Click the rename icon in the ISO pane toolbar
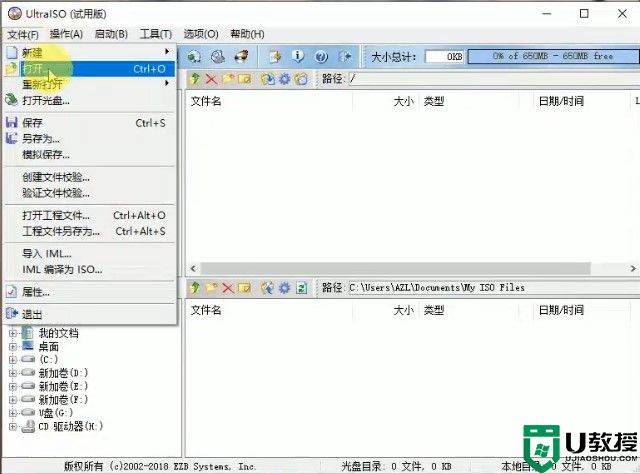 (x=244, y=79)
